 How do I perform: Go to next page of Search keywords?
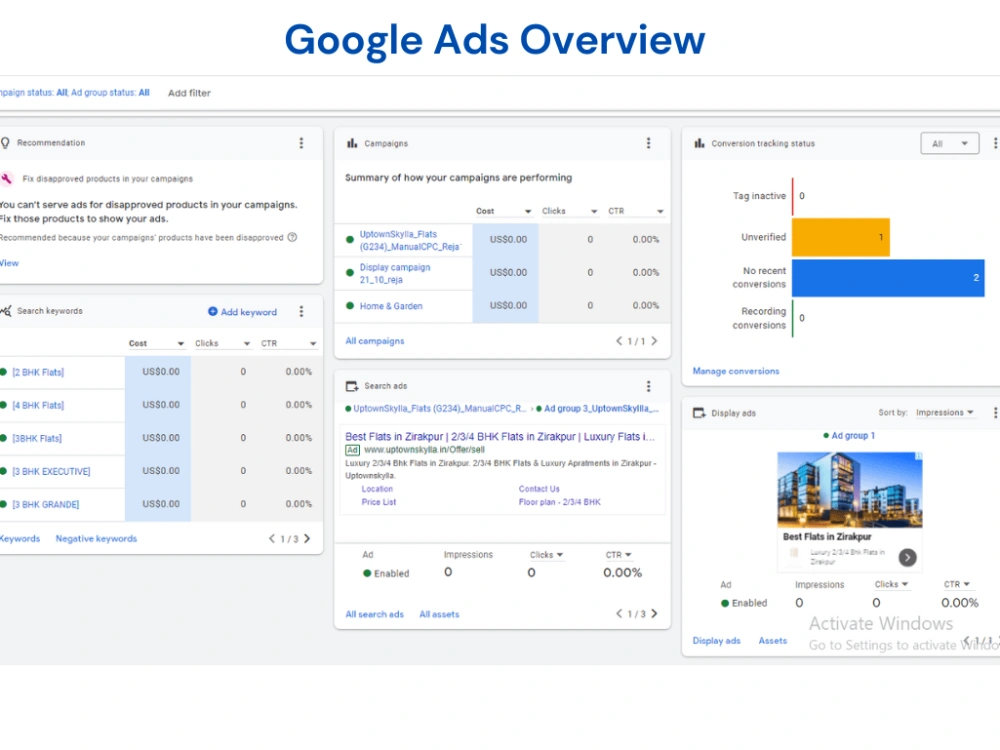click(x=307, y=538)
